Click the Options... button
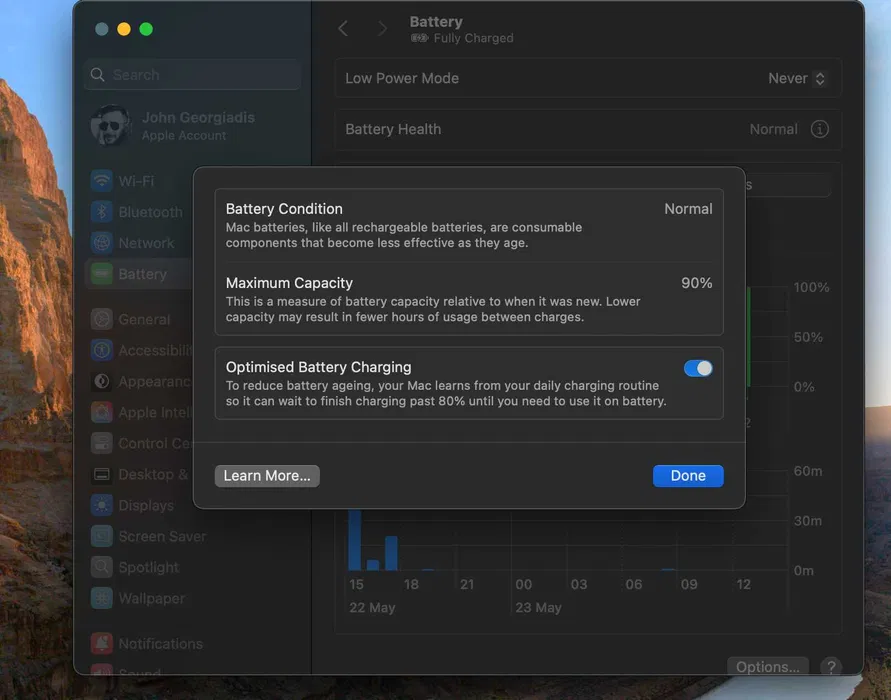The width and height of the screenshot is (891, 700). point(768,666)
